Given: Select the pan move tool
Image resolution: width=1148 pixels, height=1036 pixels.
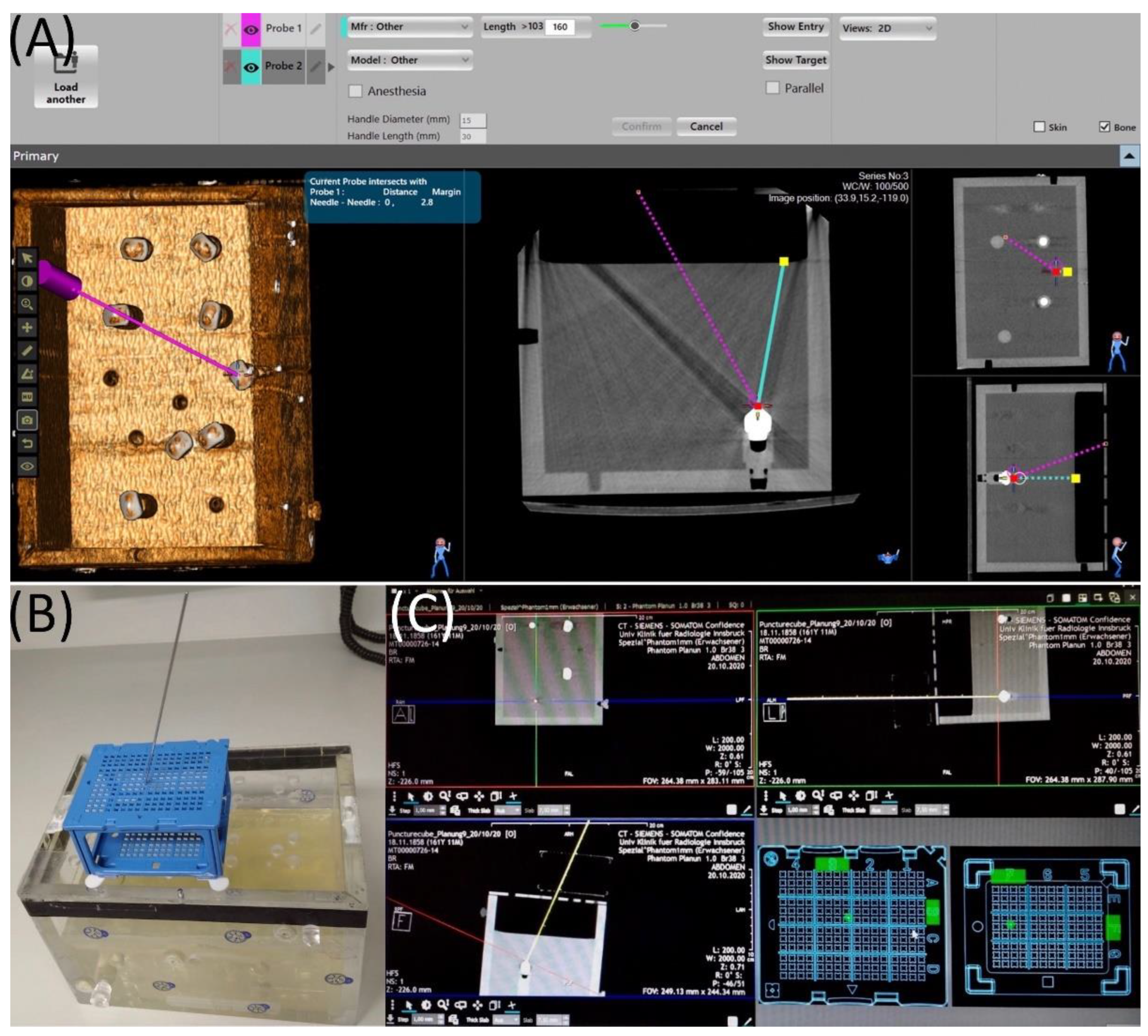Looking at the screenshot, I should (x=27, y=327).
